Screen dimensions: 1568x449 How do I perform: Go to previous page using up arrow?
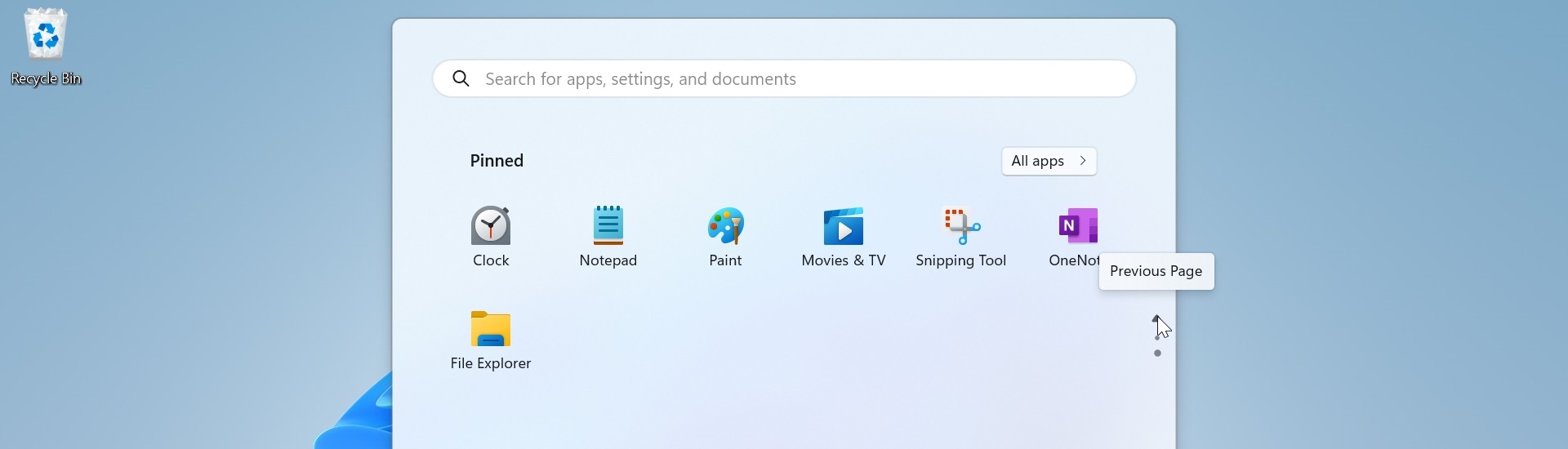(1156, 318)
